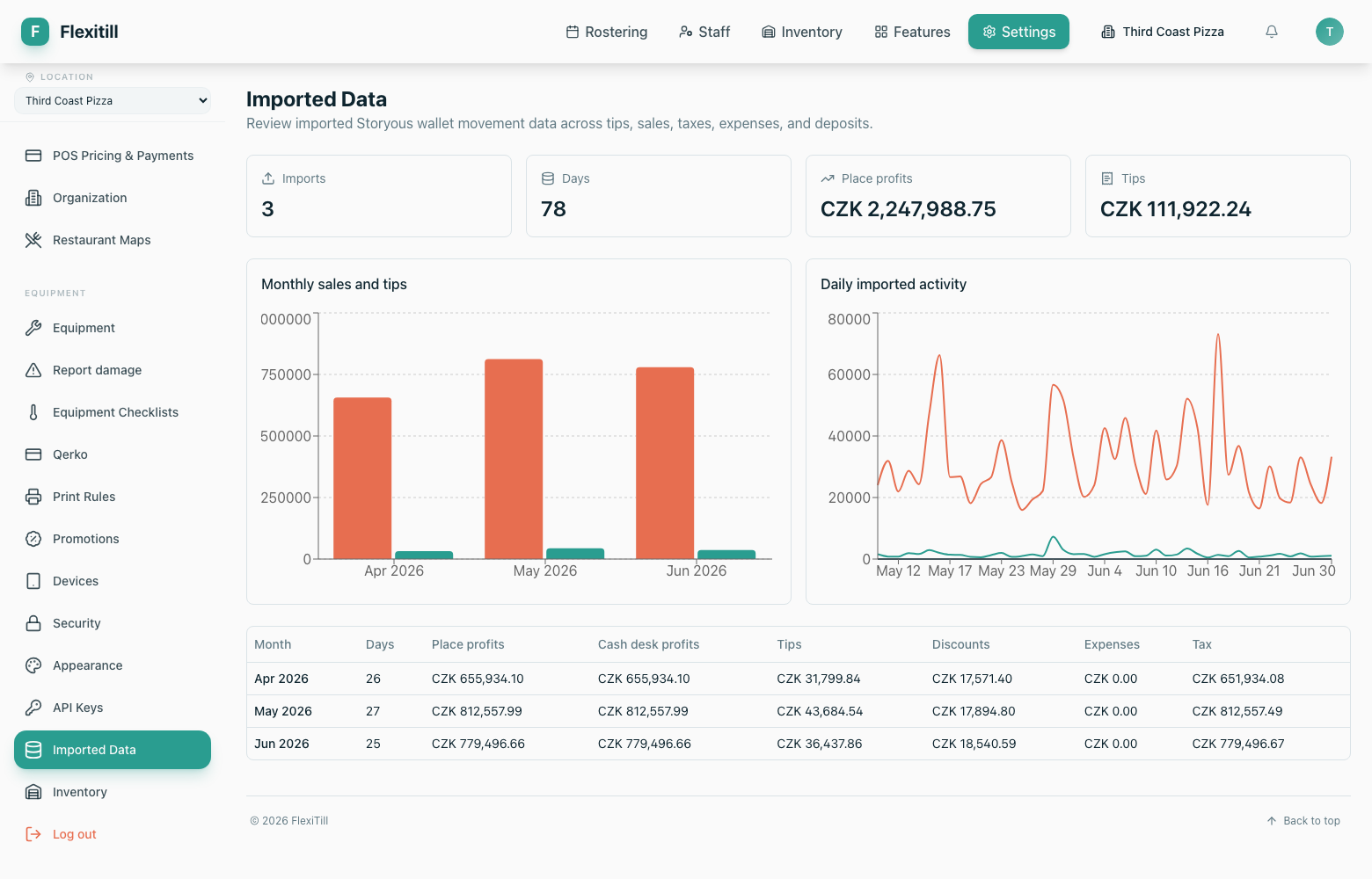Click the Third Coast Pizza building icon

(x=1108, y=32)
